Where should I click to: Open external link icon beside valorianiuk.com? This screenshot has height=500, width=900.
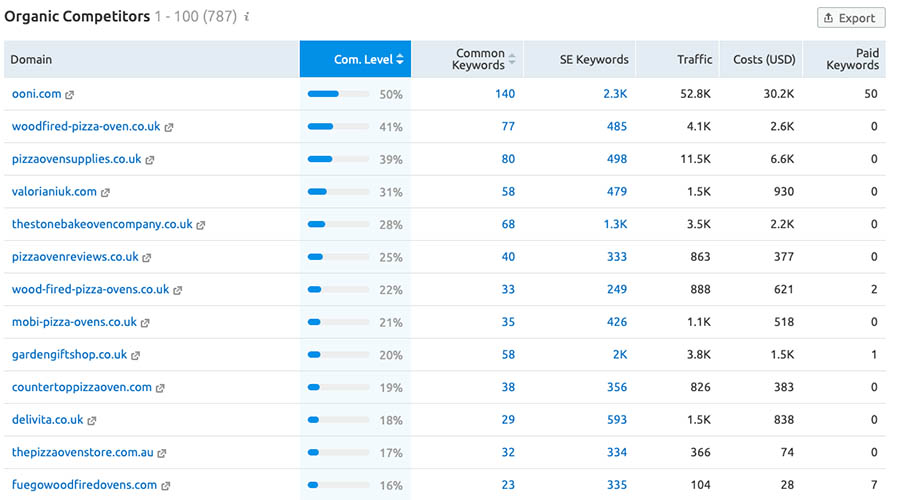[105, 193]
